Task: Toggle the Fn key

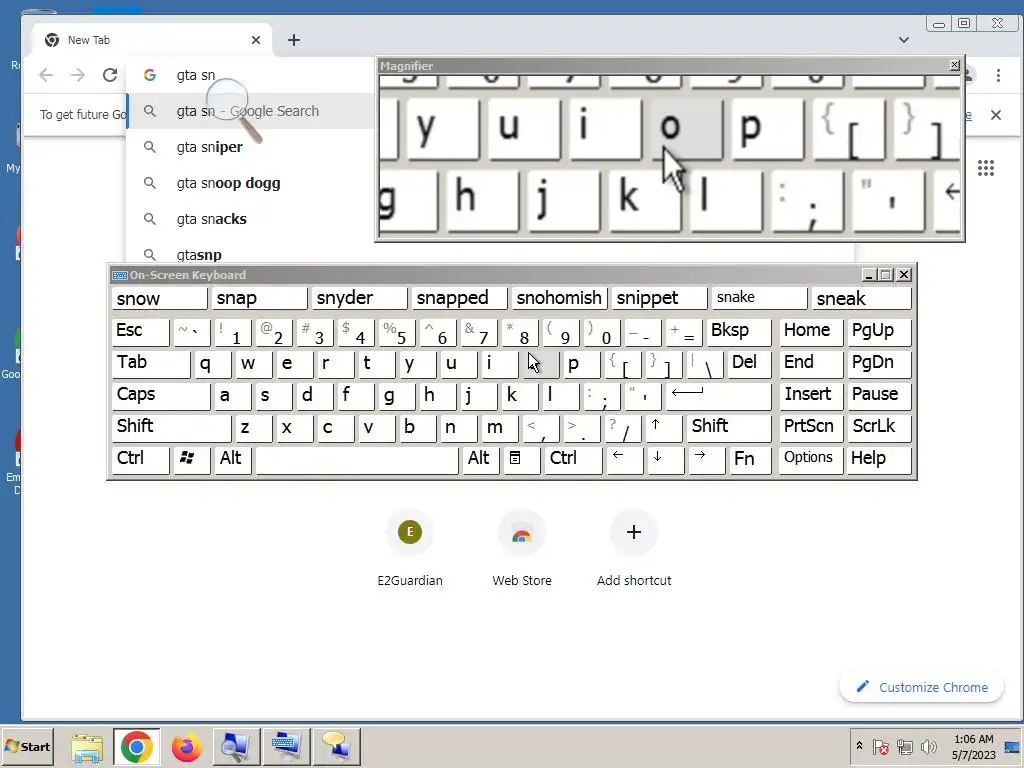Action: click(x=750, y=460)
